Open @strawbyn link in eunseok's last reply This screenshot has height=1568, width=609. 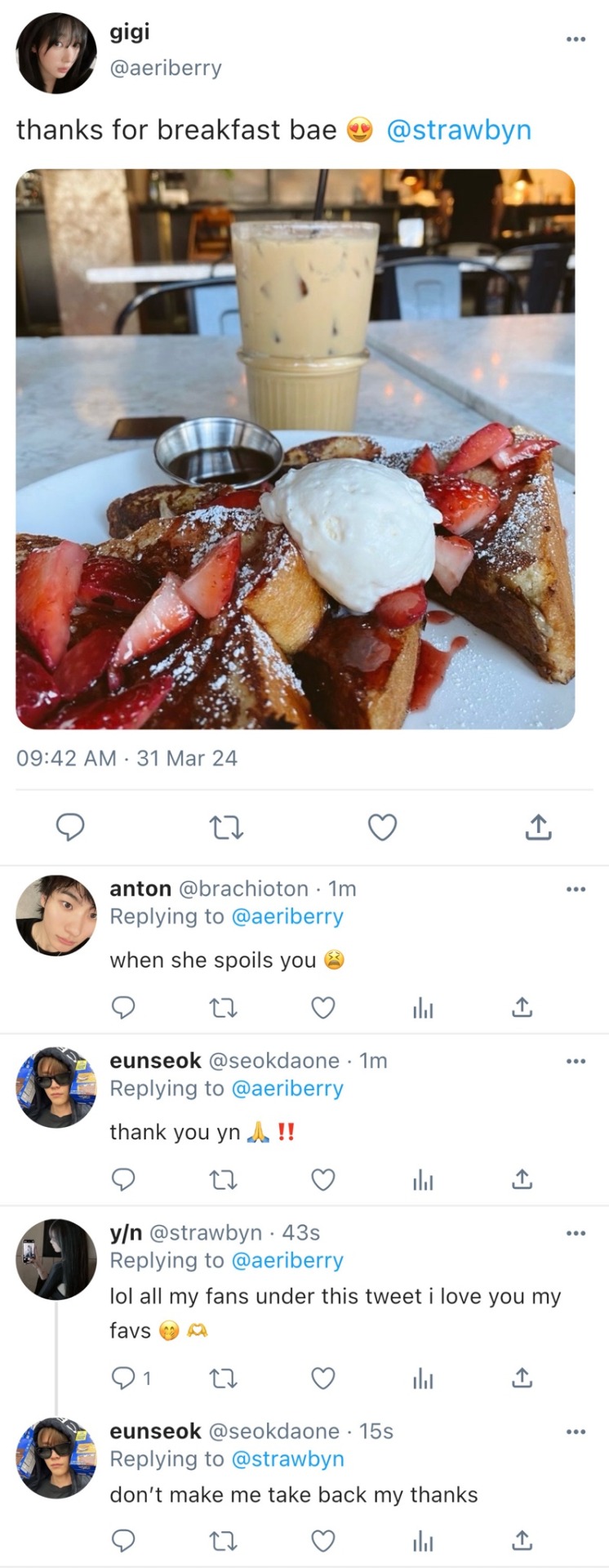tap(287, 1459)
